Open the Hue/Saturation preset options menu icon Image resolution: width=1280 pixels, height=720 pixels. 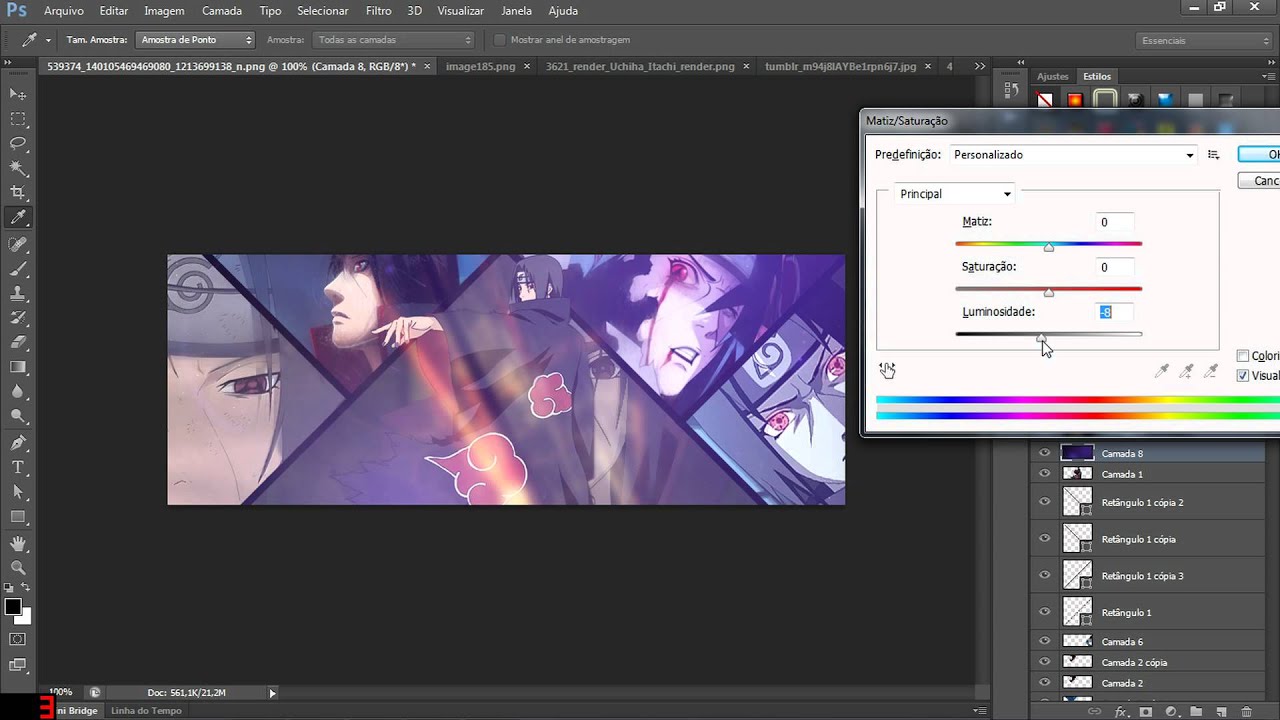point(1213,155)
